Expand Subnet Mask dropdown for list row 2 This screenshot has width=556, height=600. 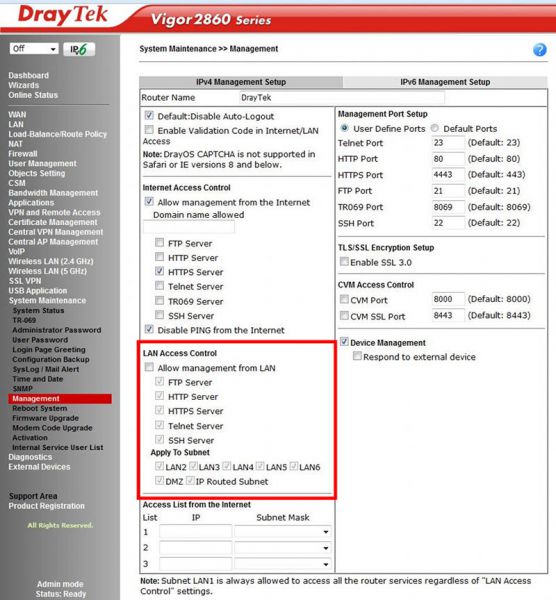282,548
